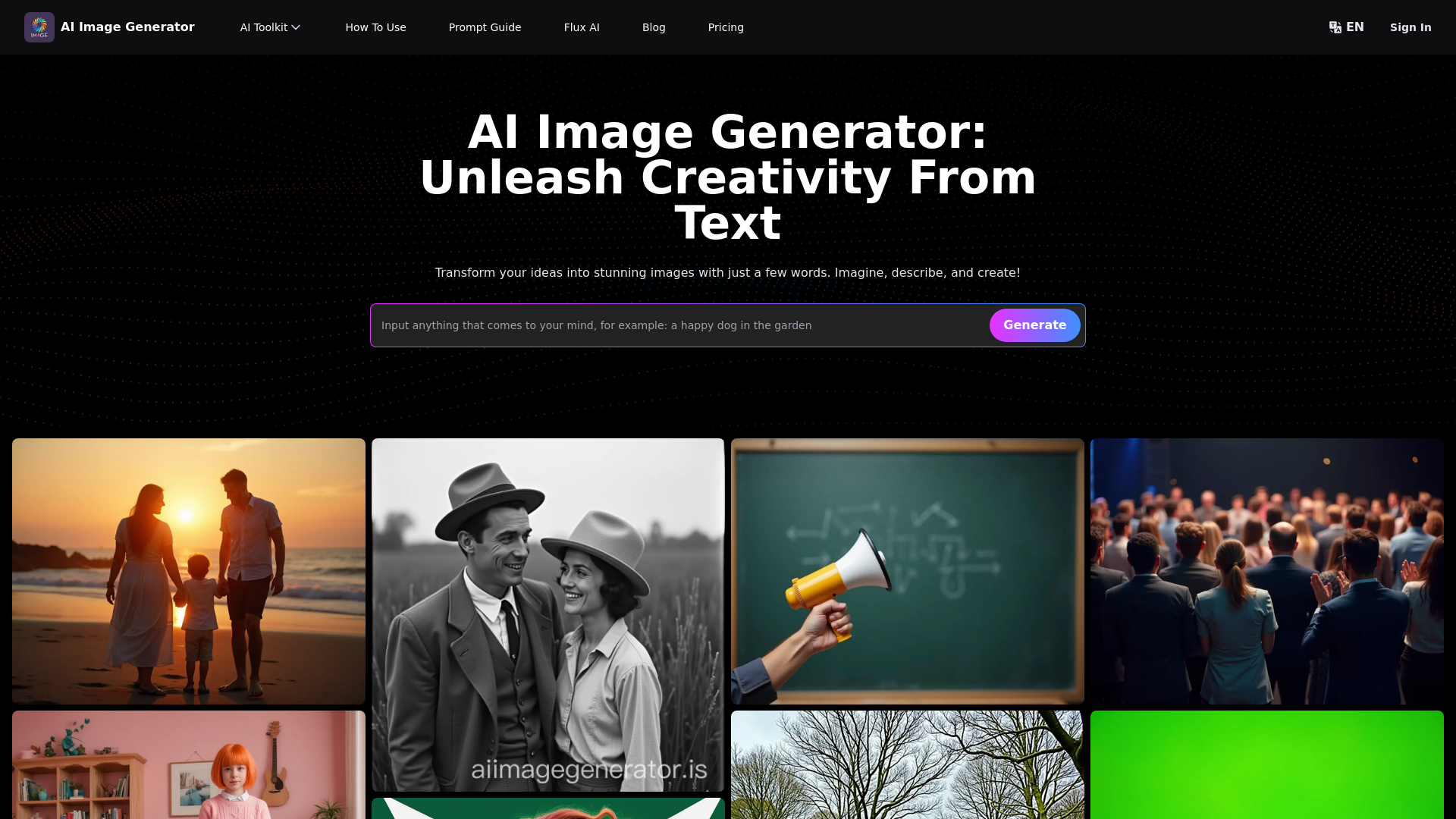Click the How To Use nav link

[x=375, y=27]
